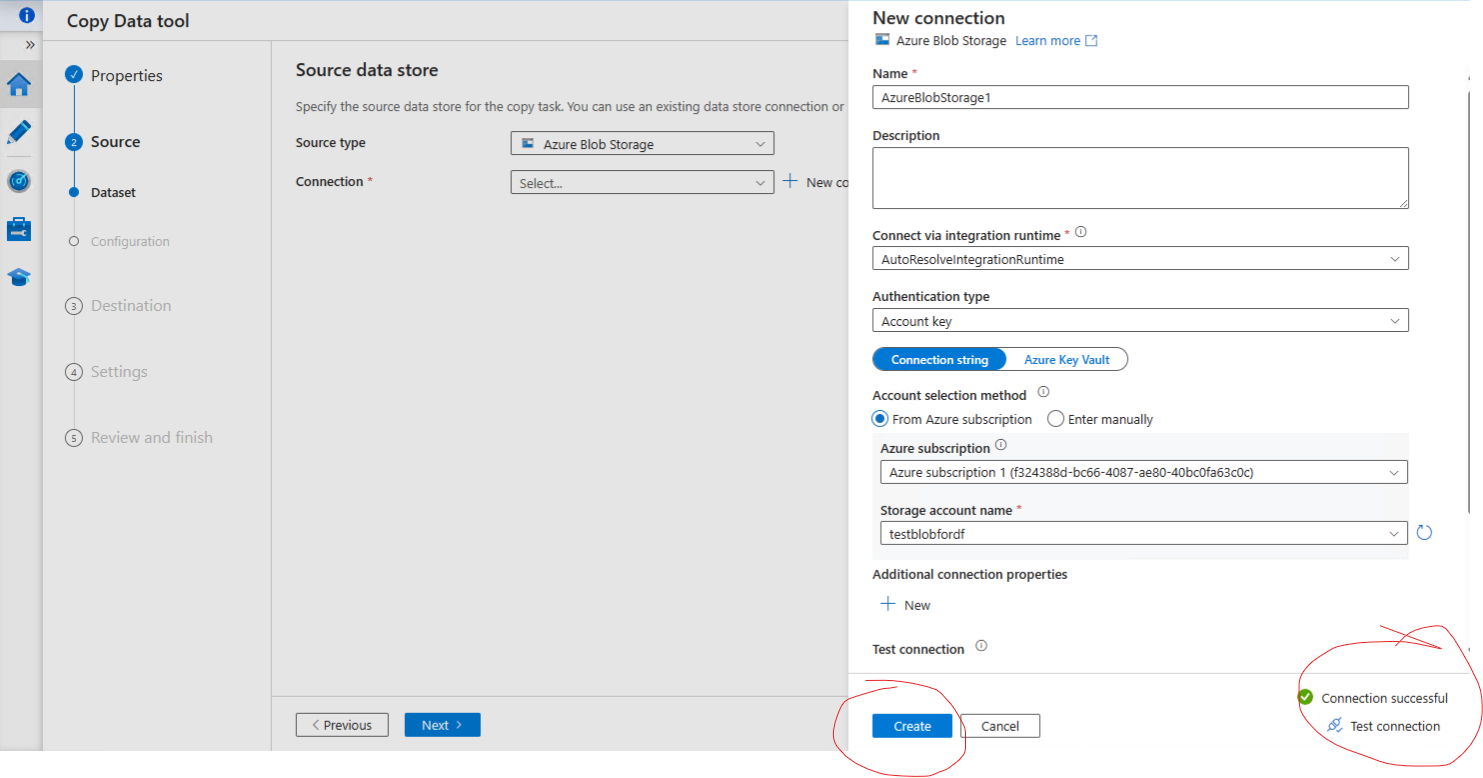Open the integration runtime dropdown
The image size is (1483, 778).
[x=1140, y=259]
